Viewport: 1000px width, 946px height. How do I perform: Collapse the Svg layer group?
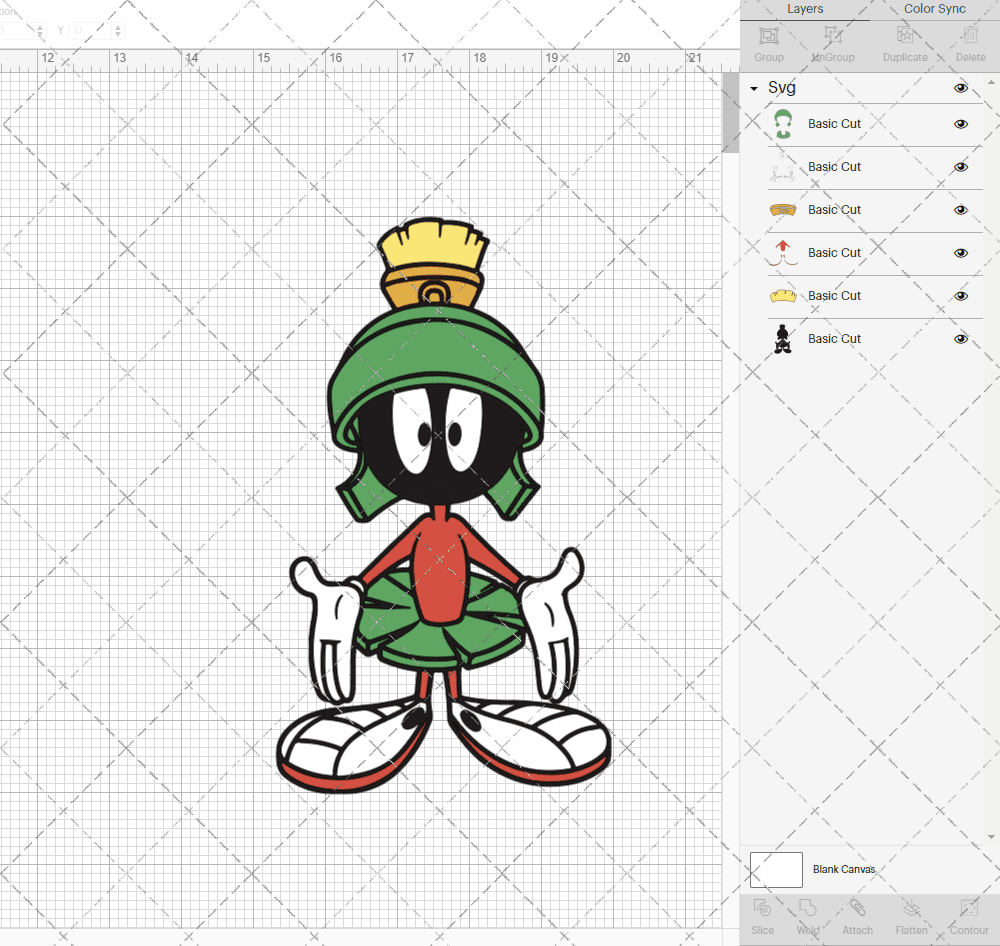pyautogui.click(x=754, y=89)
